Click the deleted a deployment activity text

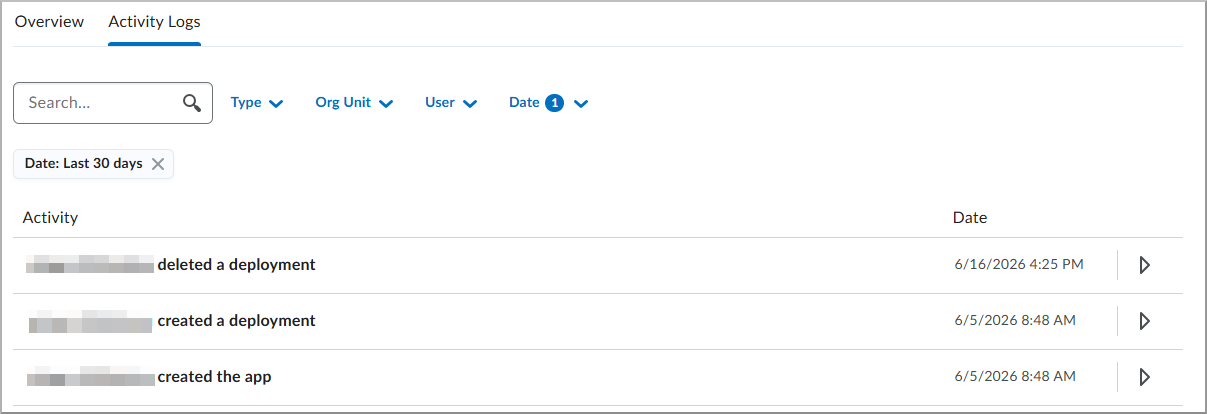[x=236, y=265]
